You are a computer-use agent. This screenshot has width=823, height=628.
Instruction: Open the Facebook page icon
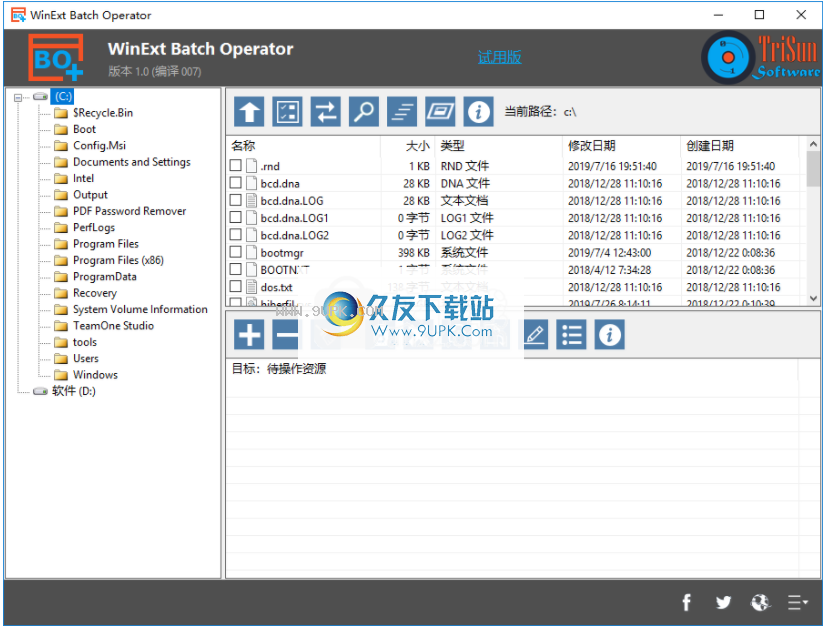[687, 602]
